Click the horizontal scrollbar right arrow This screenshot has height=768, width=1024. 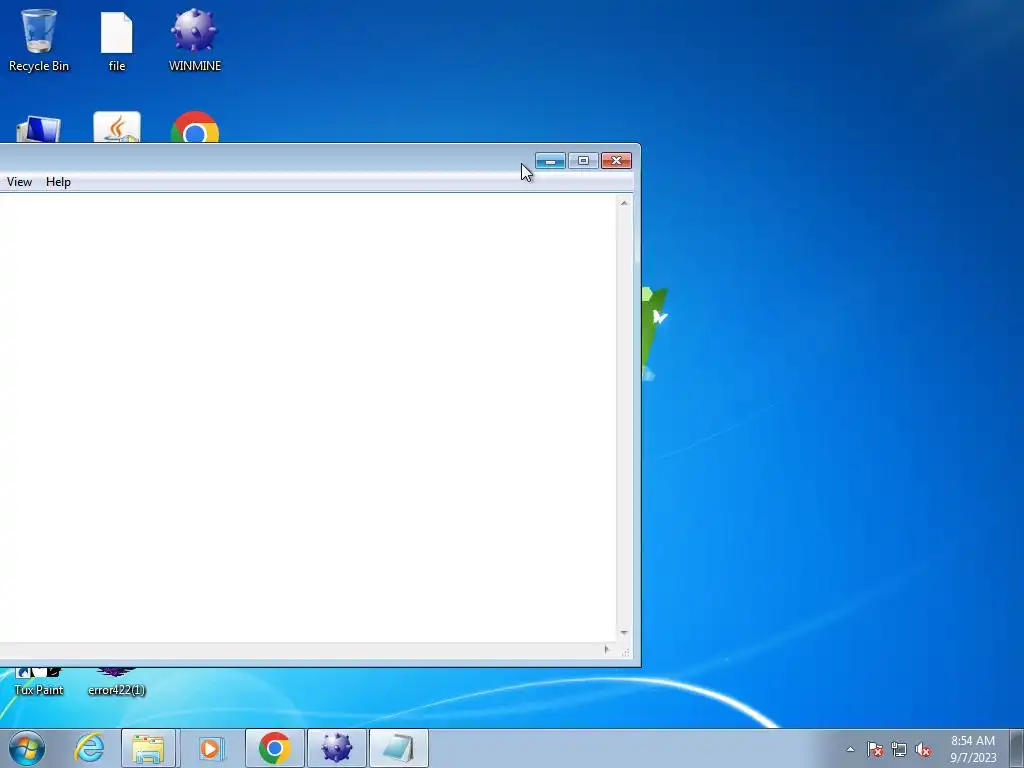607,649
